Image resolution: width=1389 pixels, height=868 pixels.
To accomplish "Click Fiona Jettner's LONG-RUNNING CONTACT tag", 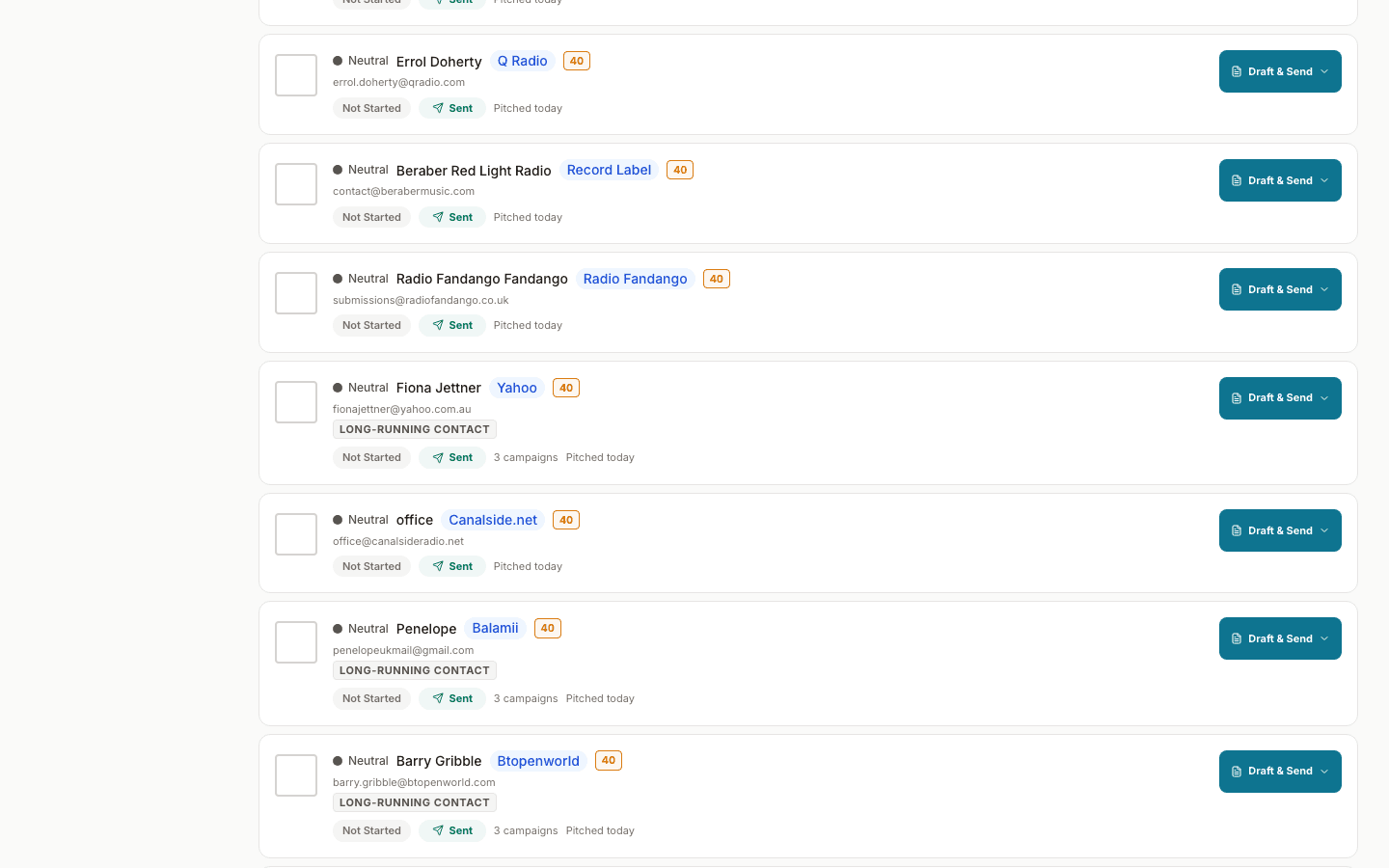I will [414, 428].
